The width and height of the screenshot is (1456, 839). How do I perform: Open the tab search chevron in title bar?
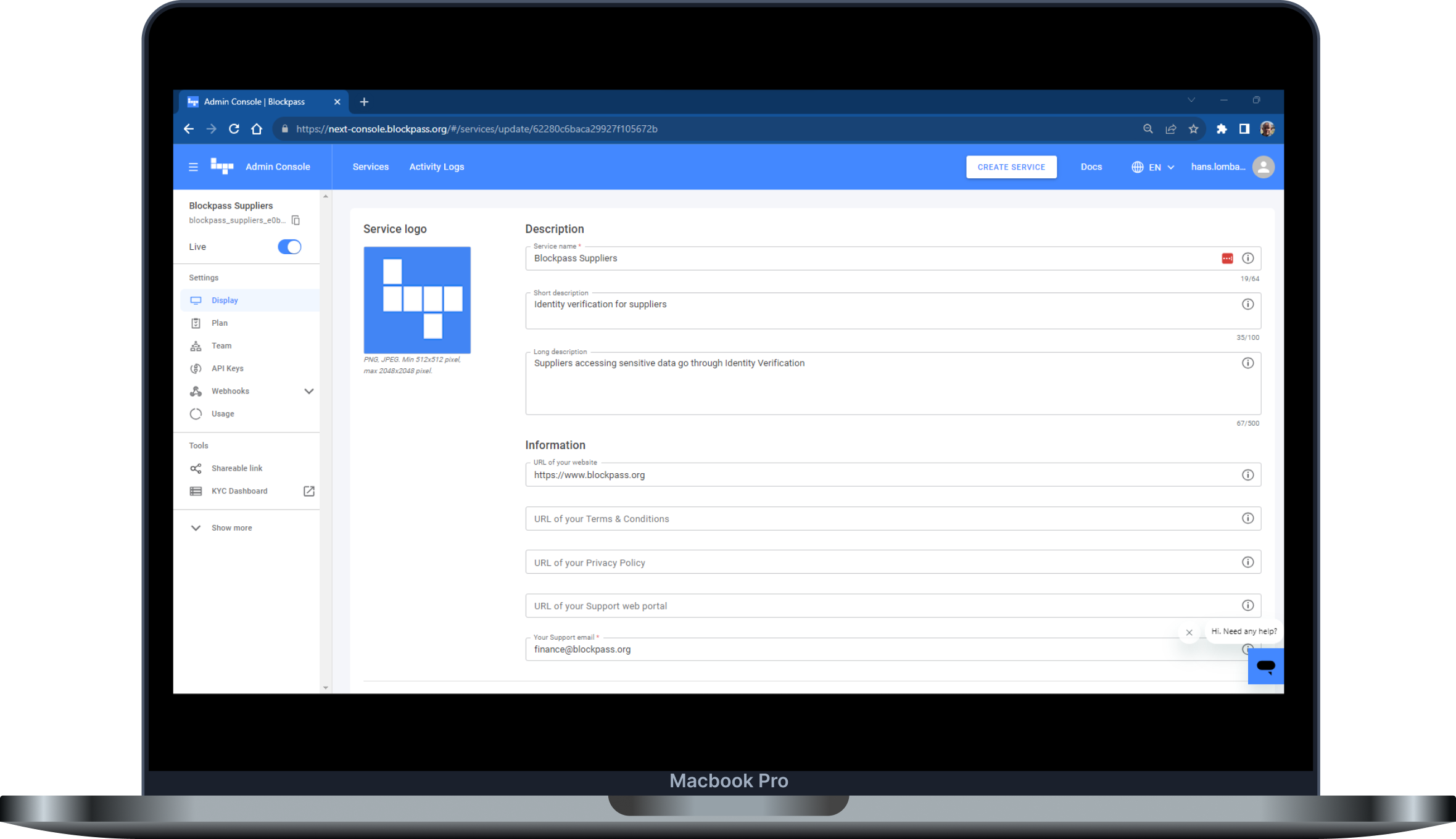[x=1191, y=100]
